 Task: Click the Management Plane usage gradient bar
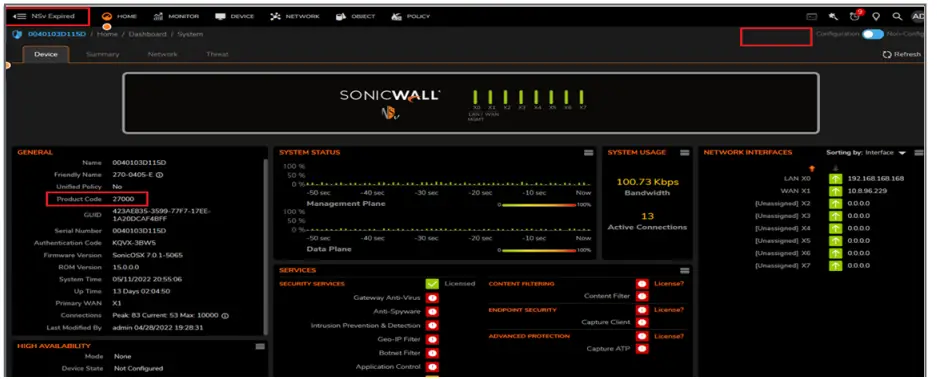539,204
